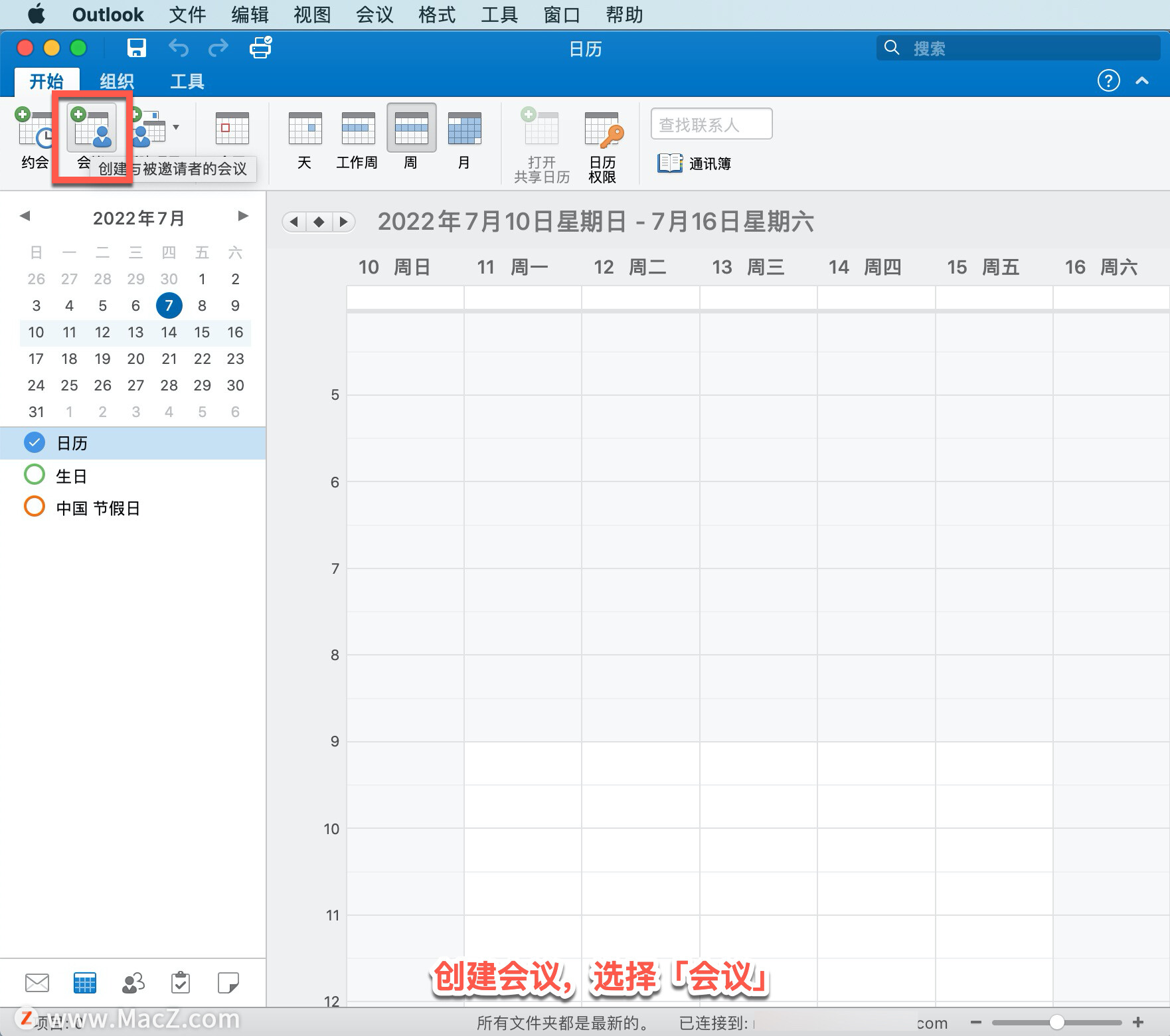Screen dimensions: 1170x1036
Task: Go to previous week in calendar view
Action: point(294,222)
